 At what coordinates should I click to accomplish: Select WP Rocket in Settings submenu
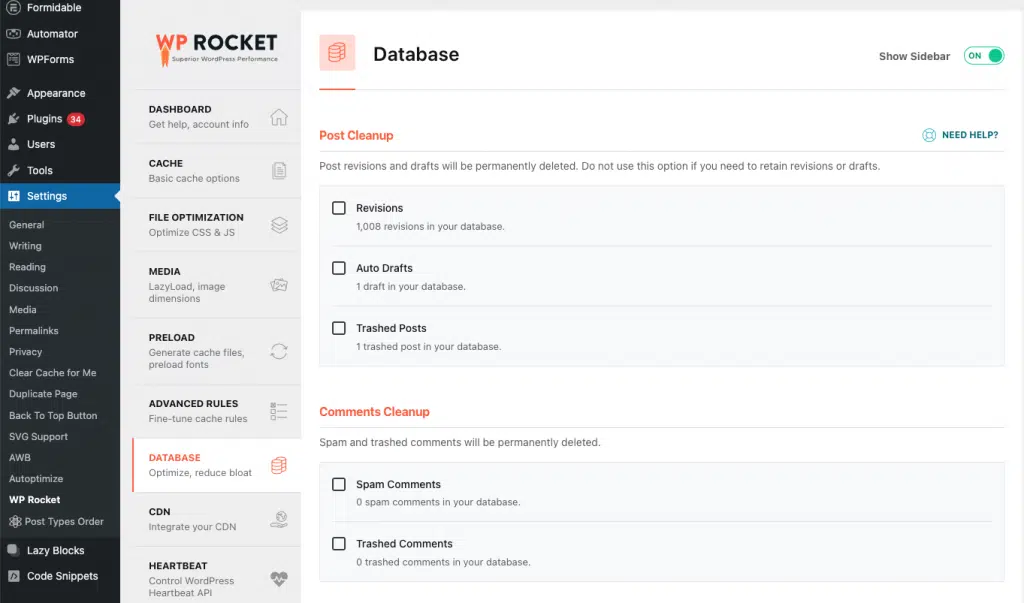coord(34,499)
